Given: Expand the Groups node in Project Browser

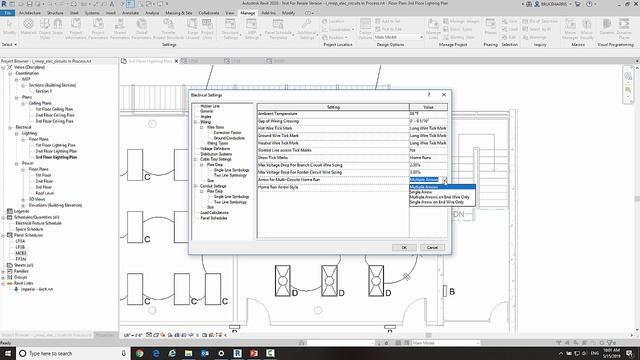Looking at the screenshot, I should [x=3, y=278].
